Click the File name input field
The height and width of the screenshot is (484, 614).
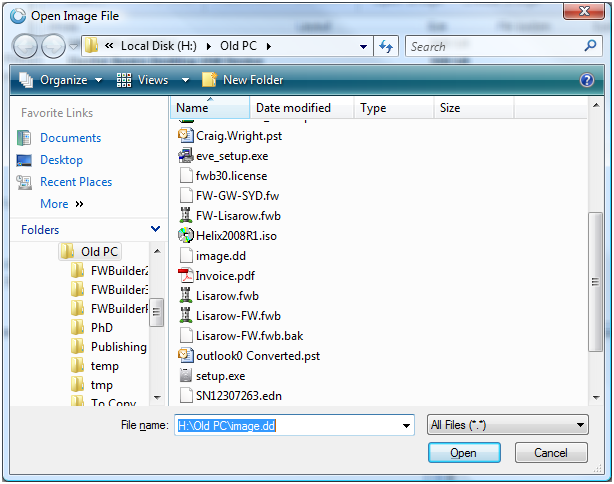294,425
